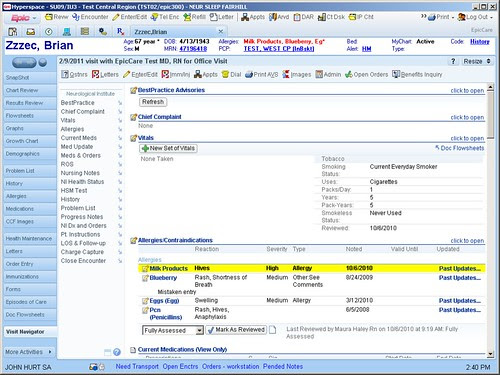Screen dimensions: 500x375
Task: Click the note icon beside Mark As Reviewed
Action: point(272,330)
